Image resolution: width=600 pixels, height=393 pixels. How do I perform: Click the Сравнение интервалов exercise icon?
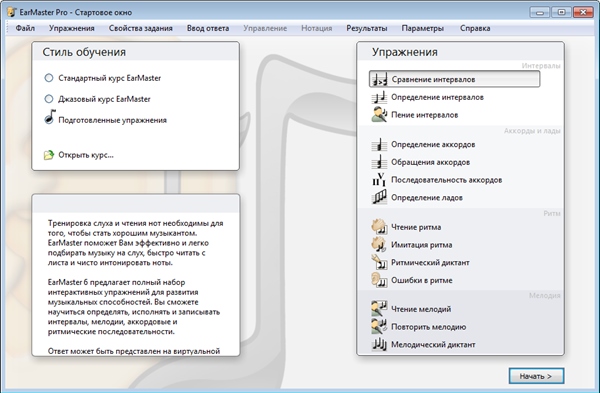(379, 80)
